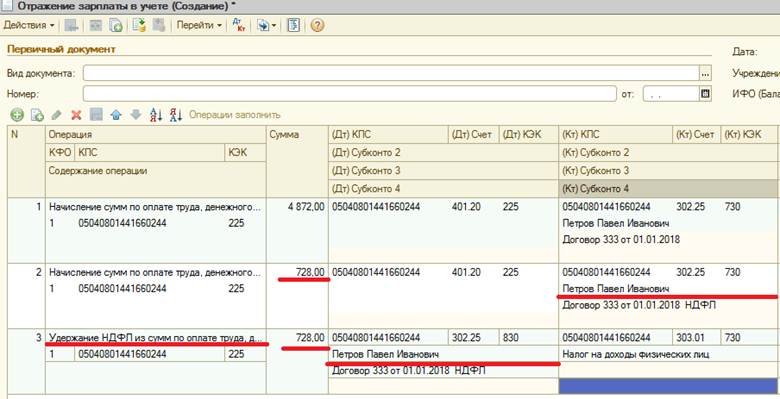This screenshot has height=399, width=780.
Task: Click the greyed unpost document icon
Action: pyautogui.click(x=159, y=25)
